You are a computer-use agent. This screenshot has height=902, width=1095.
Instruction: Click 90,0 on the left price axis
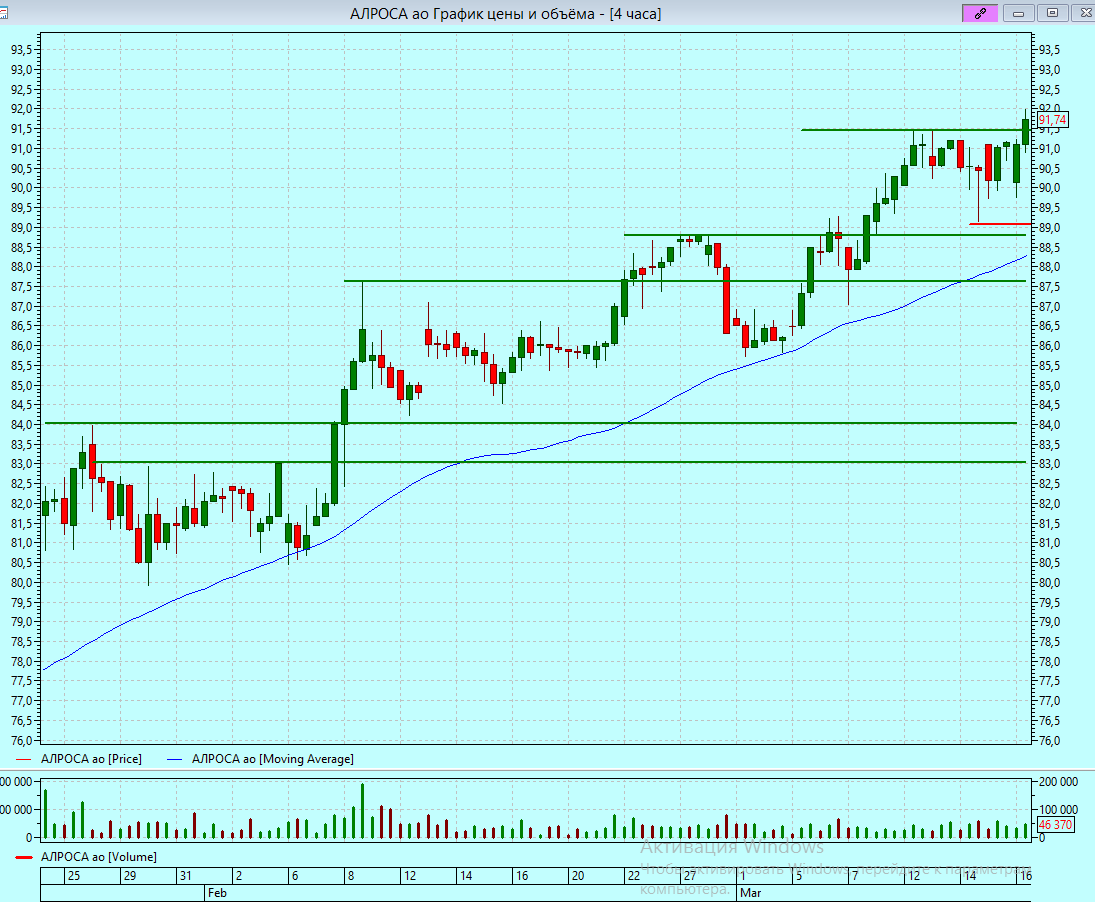(x=21, y=188)
